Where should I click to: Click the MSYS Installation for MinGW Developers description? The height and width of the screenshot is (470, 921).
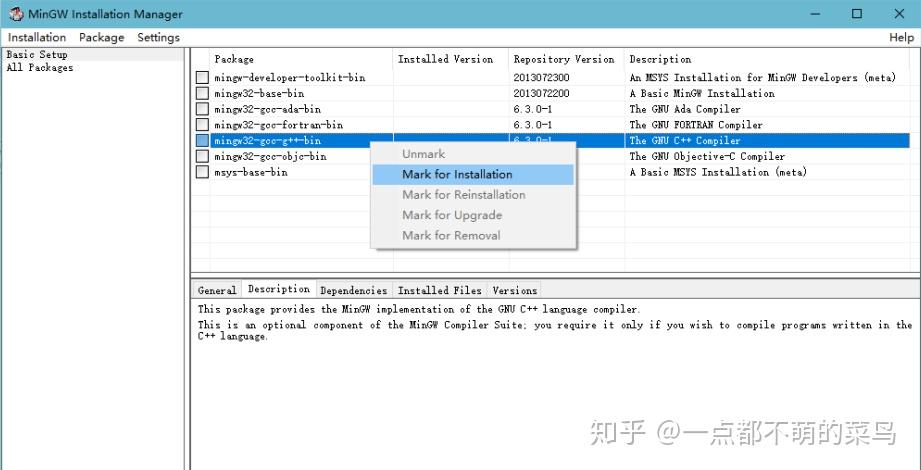762,78
